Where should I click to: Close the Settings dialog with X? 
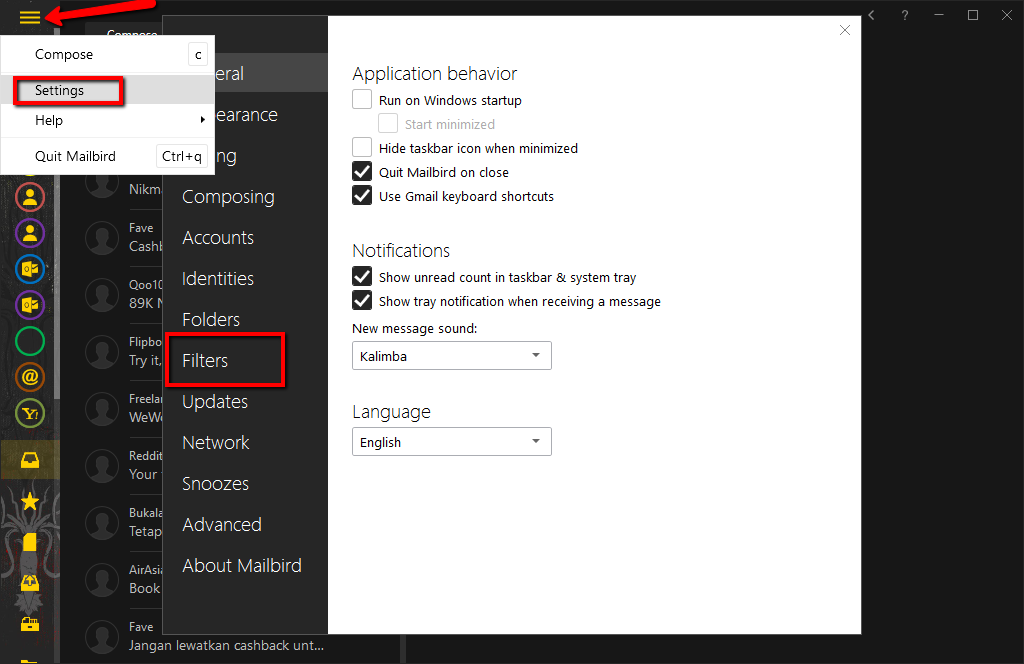(845, 30)
